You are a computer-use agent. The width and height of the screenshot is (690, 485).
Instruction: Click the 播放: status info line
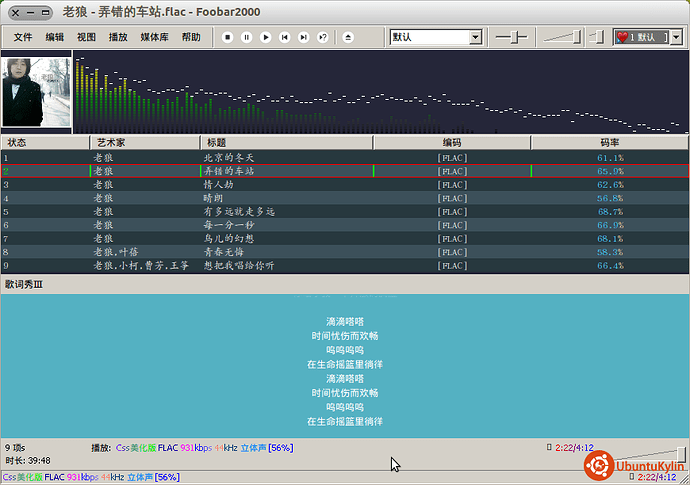coord(192,448)
